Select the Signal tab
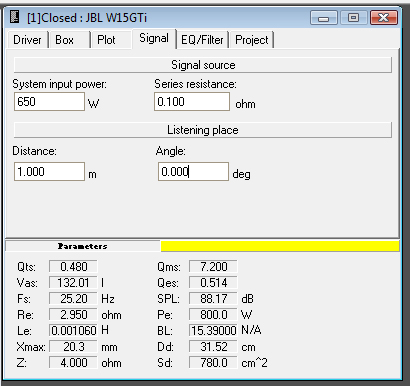The width and height of the screenshot is (410, 386). tap(154, 38)
